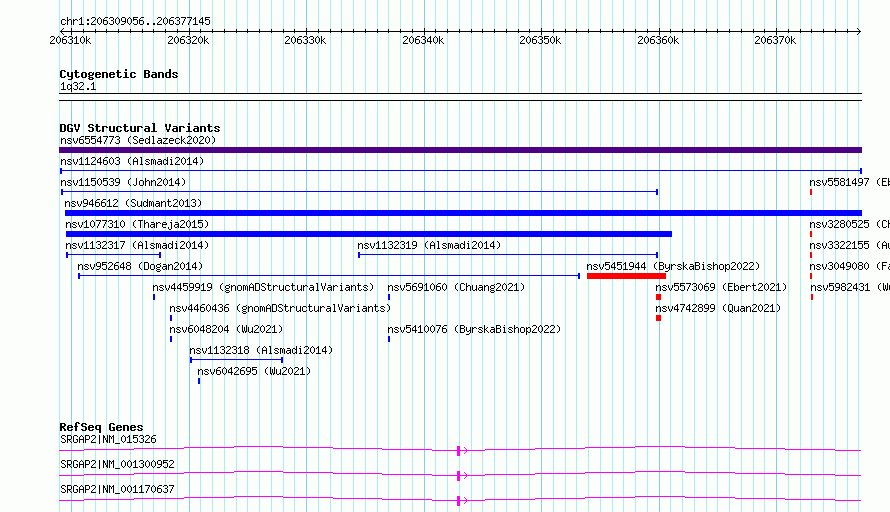The image size is (890, 512).
Task: Select the dark purple nsv6554773 variant bar
Action: (x=460, y=150)
